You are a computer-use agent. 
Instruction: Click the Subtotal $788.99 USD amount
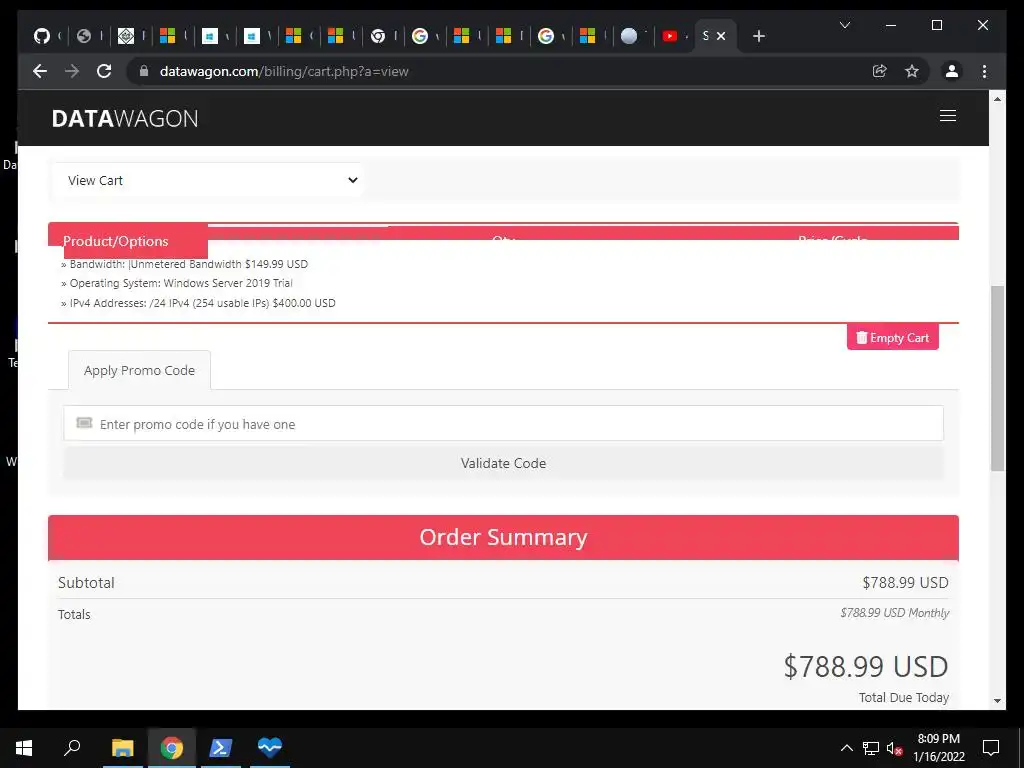point(905,583)
